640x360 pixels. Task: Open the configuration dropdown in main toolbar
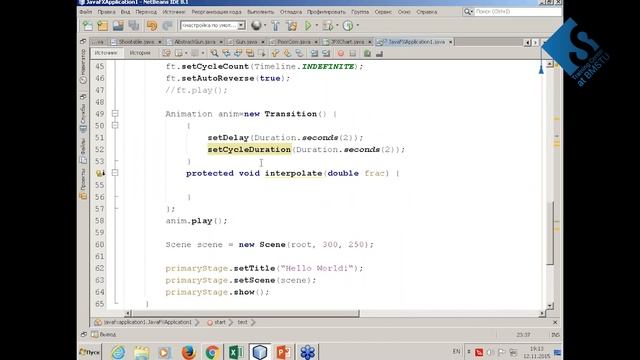[241, 25]
